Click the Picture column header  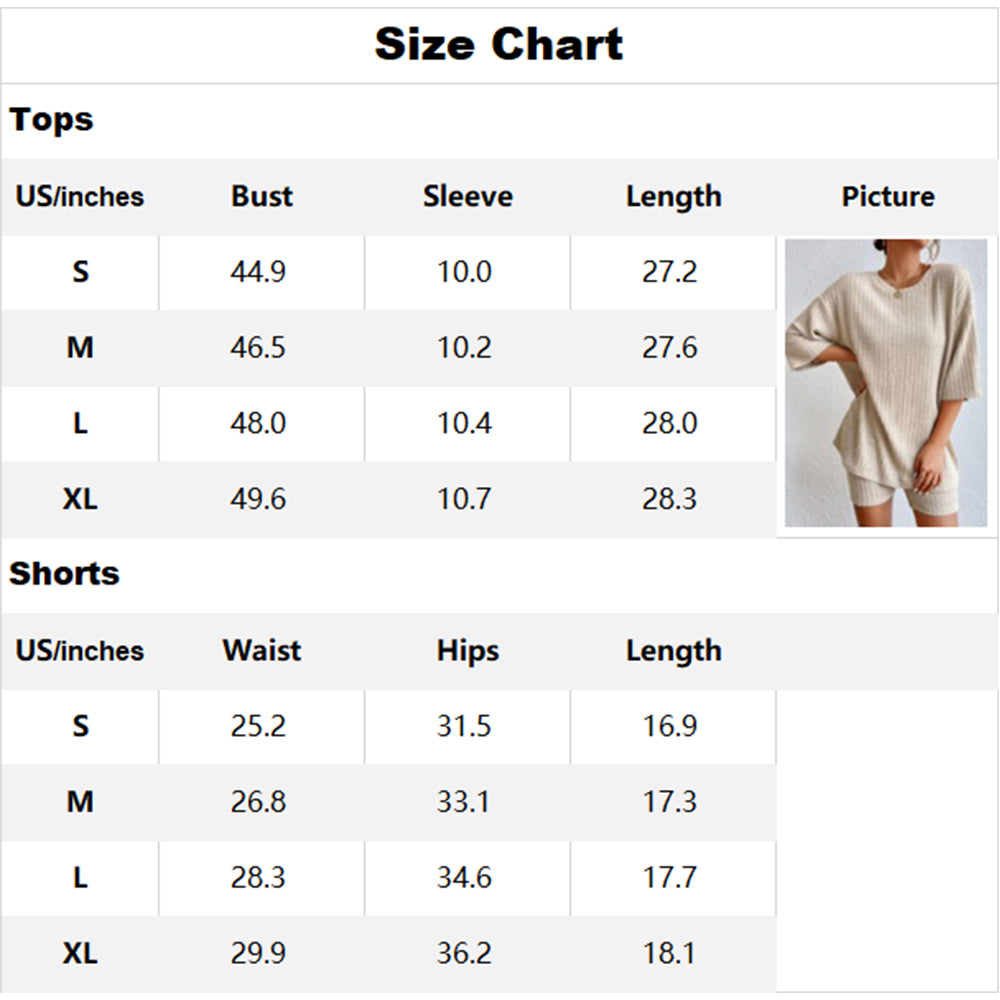click(887, 196)
